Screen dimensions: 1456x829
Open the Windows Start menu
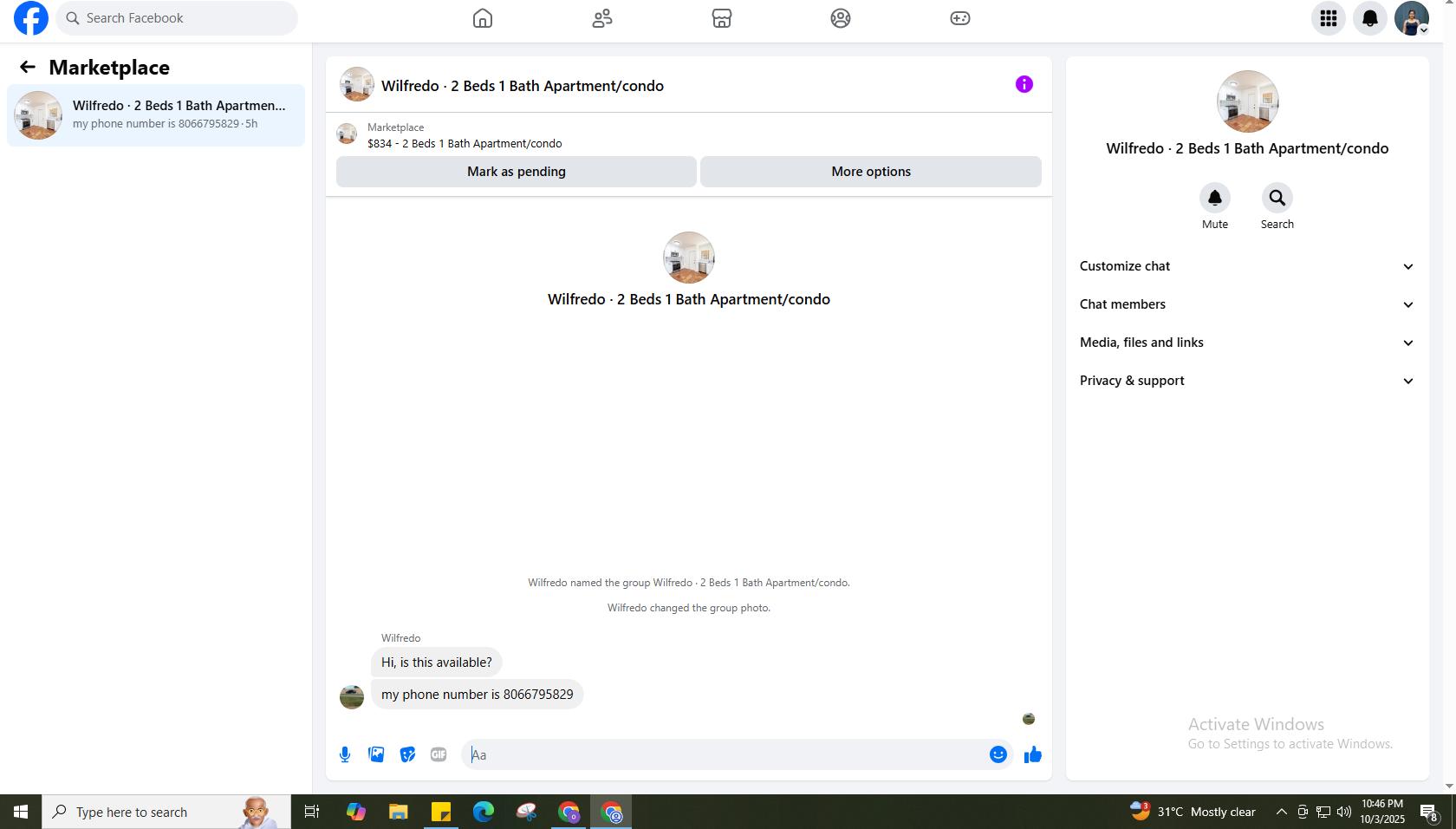click(x=21, y=812)
